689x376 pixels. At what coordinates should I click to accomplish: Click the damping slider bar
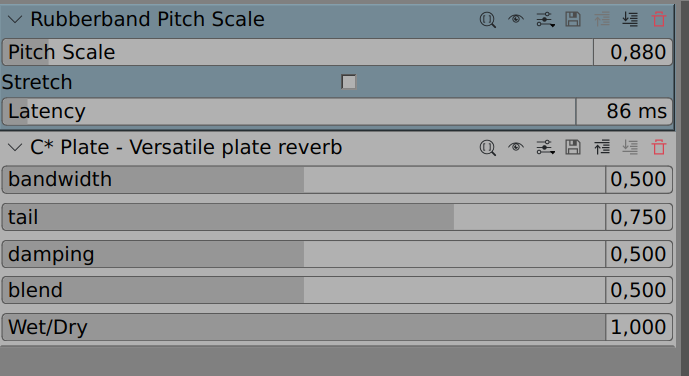click(304, 254)
